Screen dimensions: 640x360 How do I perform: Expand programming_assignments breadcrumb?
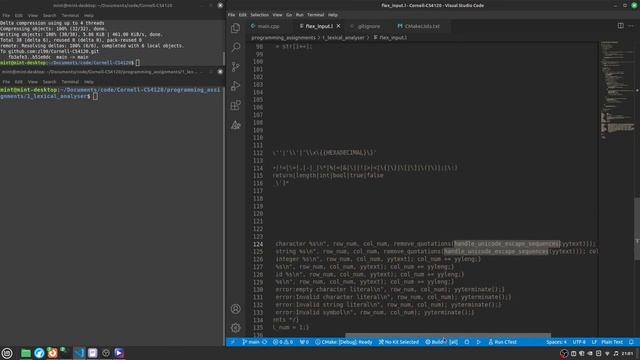pyautogui.click(x=283, y=38)
